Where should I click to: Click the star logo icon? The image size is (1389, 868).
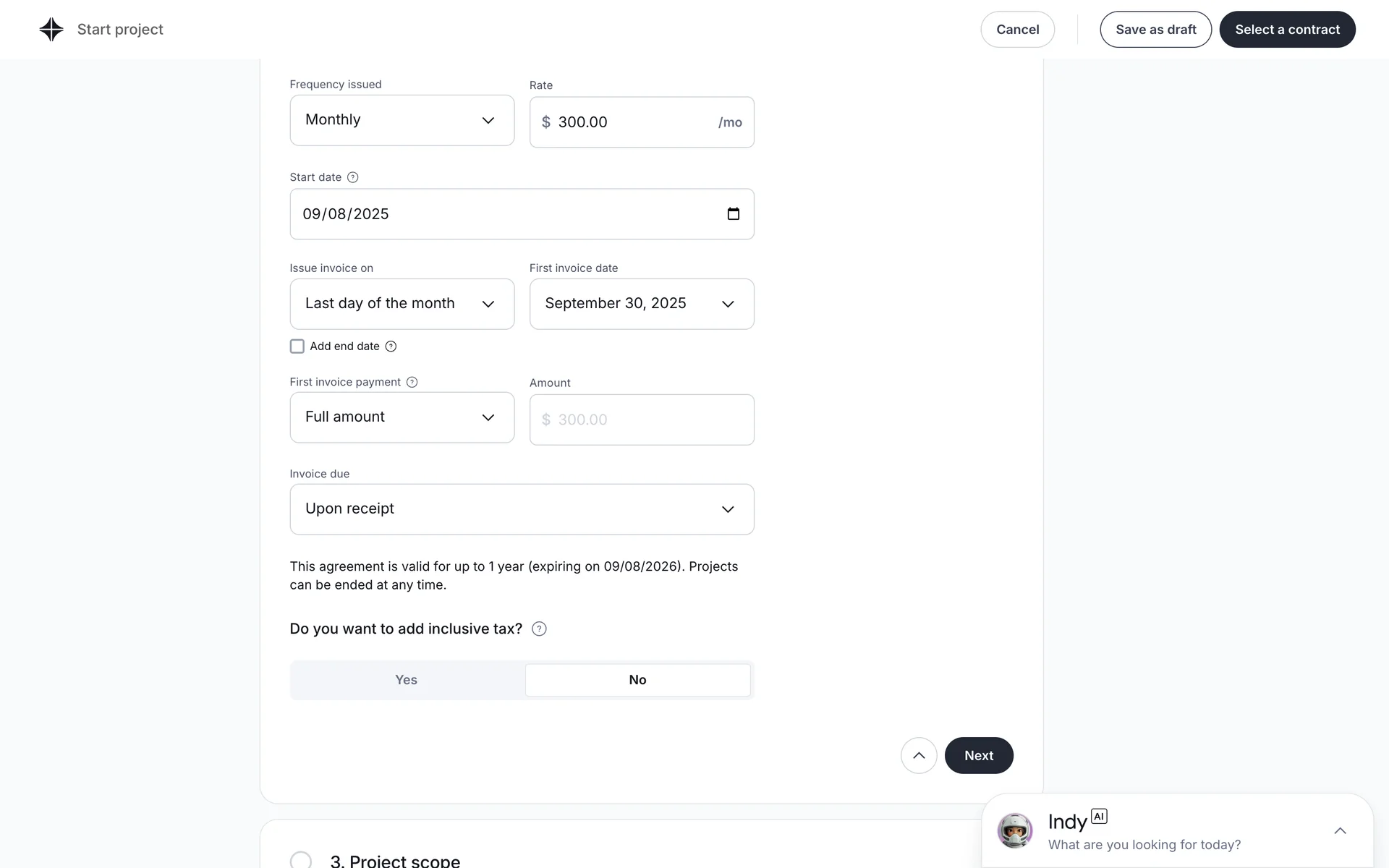coord(51,30)
